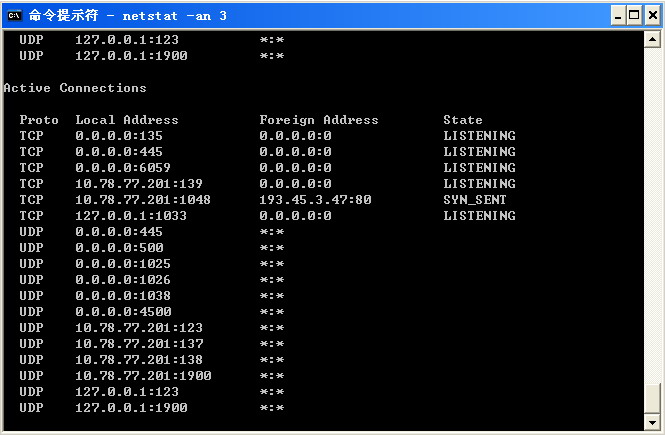
Task: Click local address 0.0.0.0:6059
Action: [123, 168]
